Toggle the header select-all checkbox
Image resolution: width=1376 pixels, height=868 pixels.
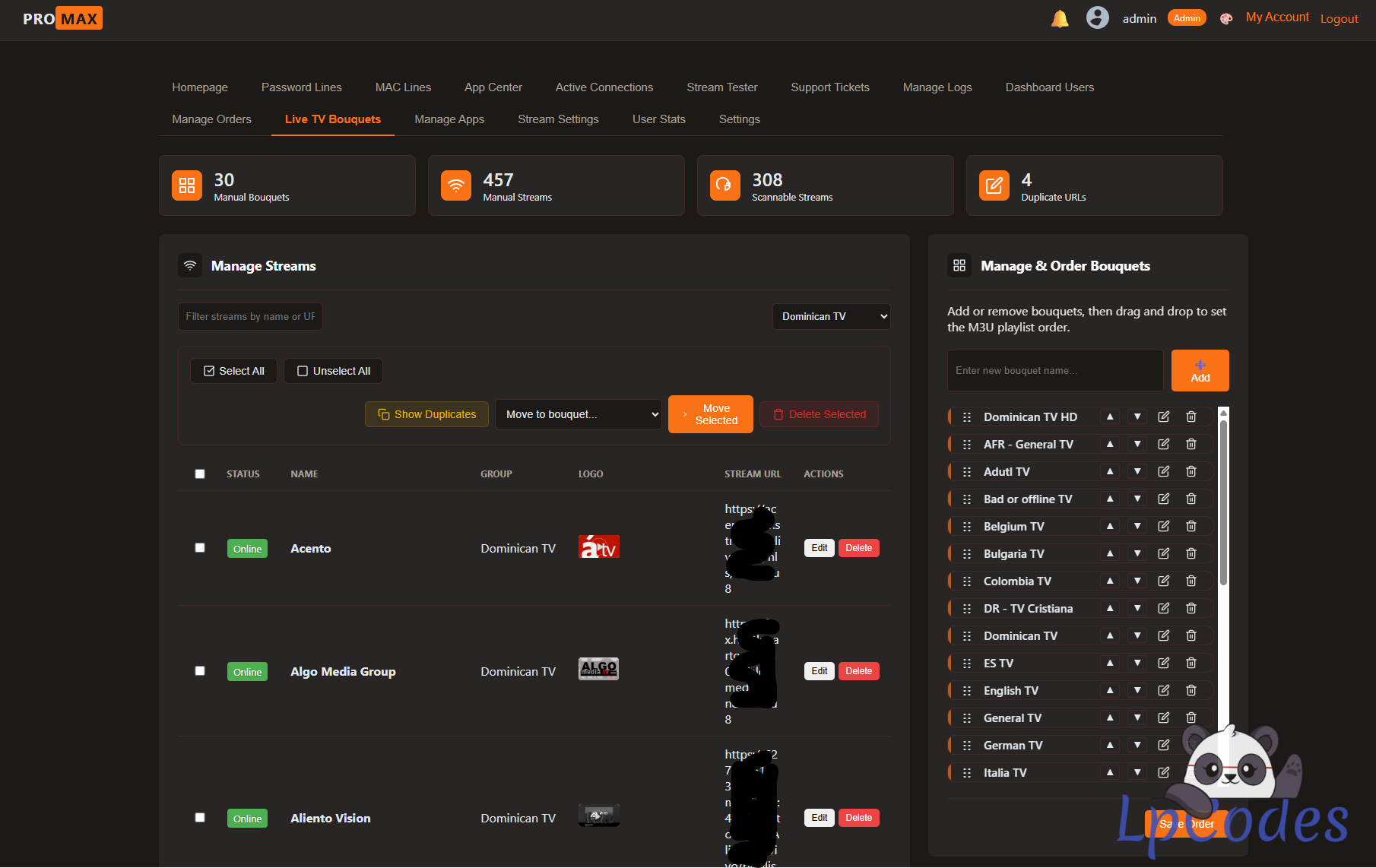[200, 474]
